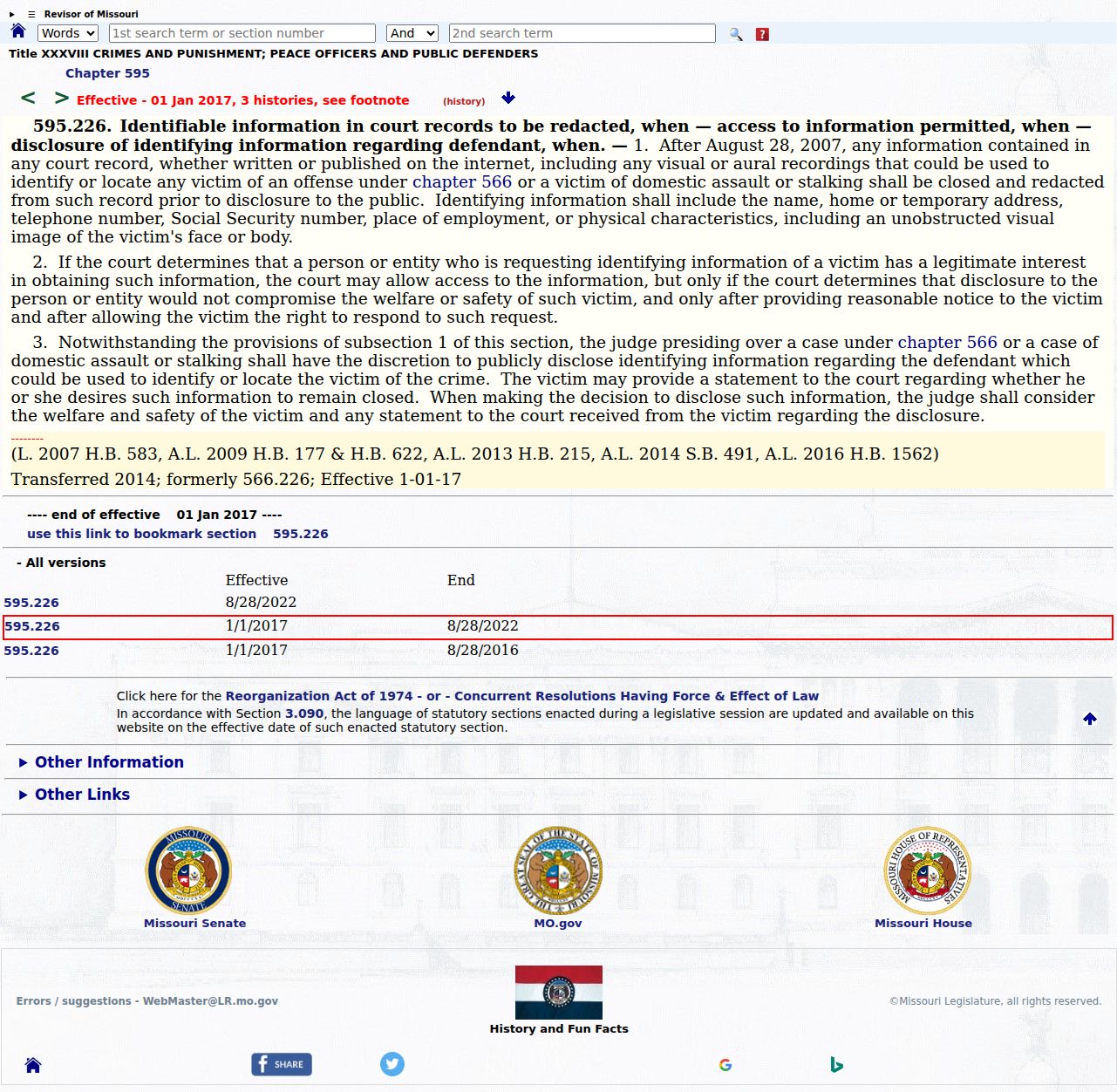
Task: Click the Bing icon in the footer
Action: 836,1064
